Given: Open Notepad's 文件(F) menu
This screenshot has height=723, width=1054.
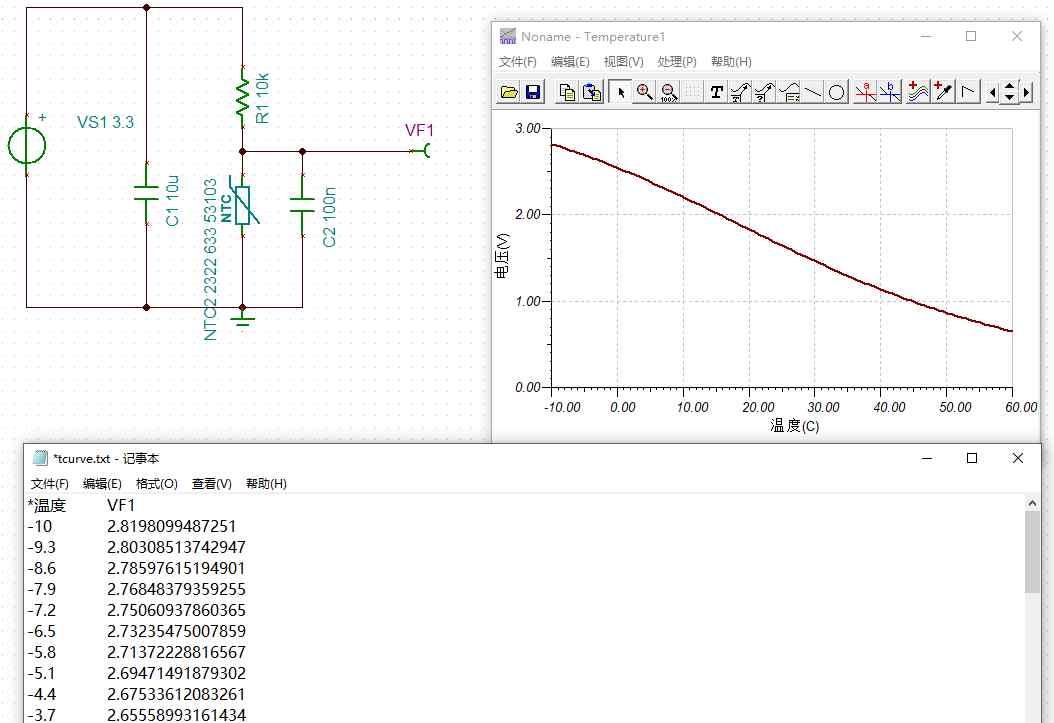Looking at the screenshot, I should click(x=49, y=484).
